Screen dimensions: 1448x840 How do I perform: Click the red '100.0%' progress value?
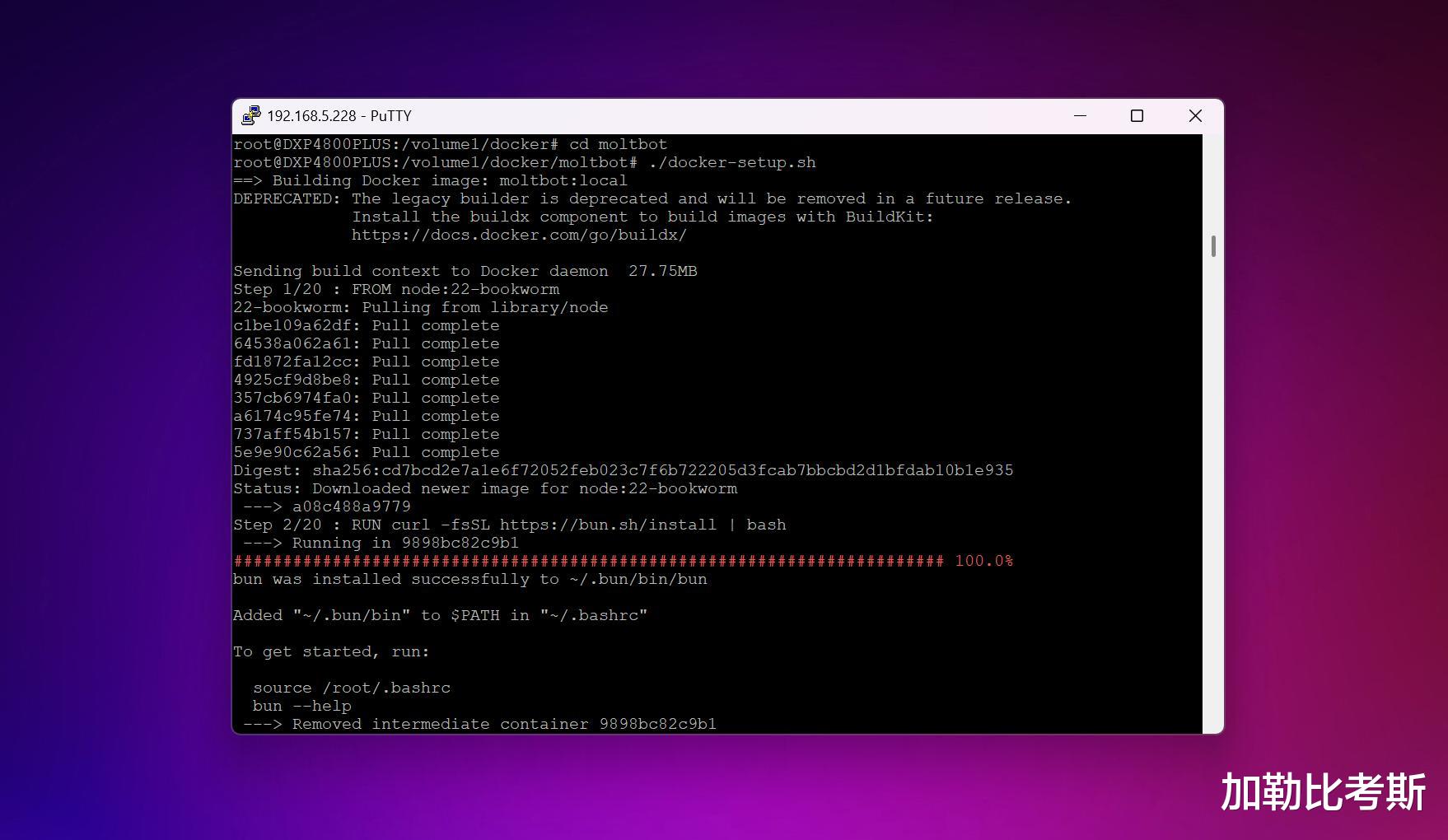[984, 561]
